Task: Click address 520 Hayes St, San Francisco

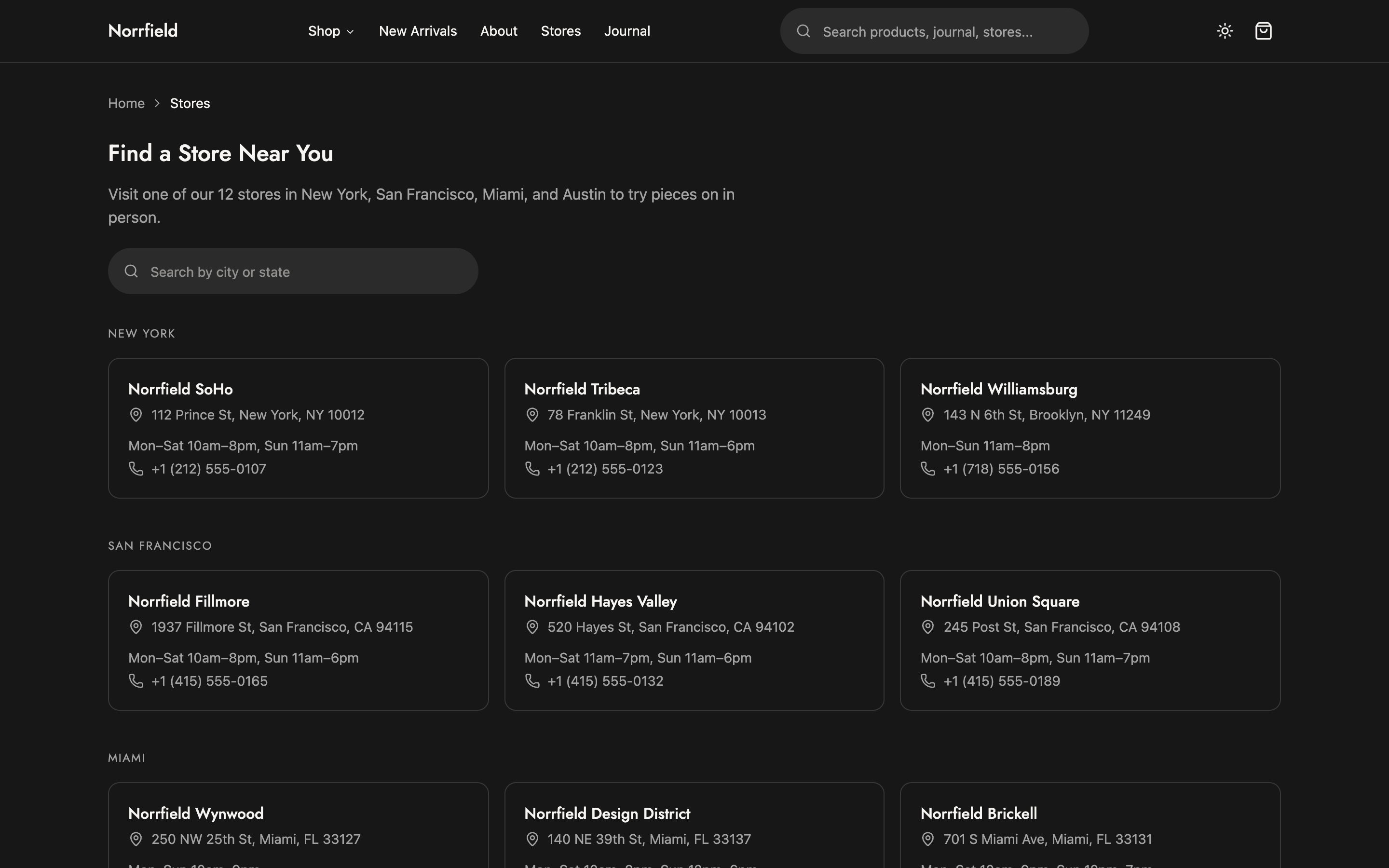Action: click(671, 627)
